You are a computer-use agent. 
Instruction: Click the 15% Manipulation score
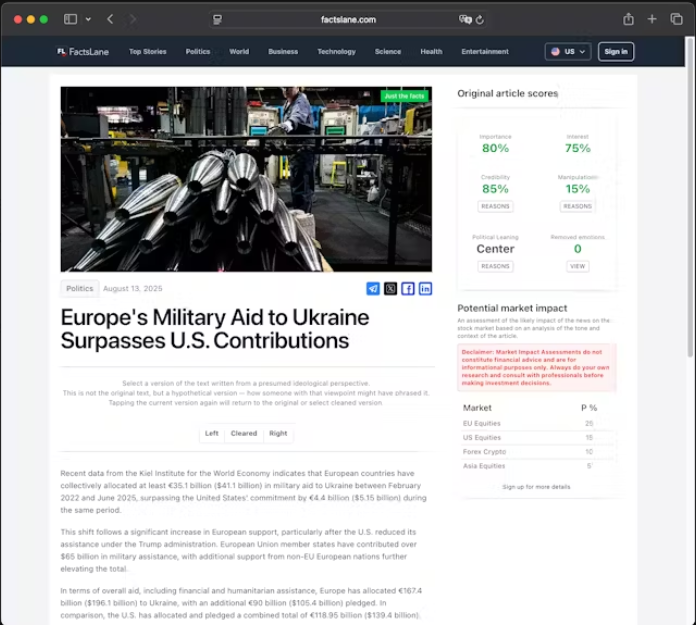[577, 189]
